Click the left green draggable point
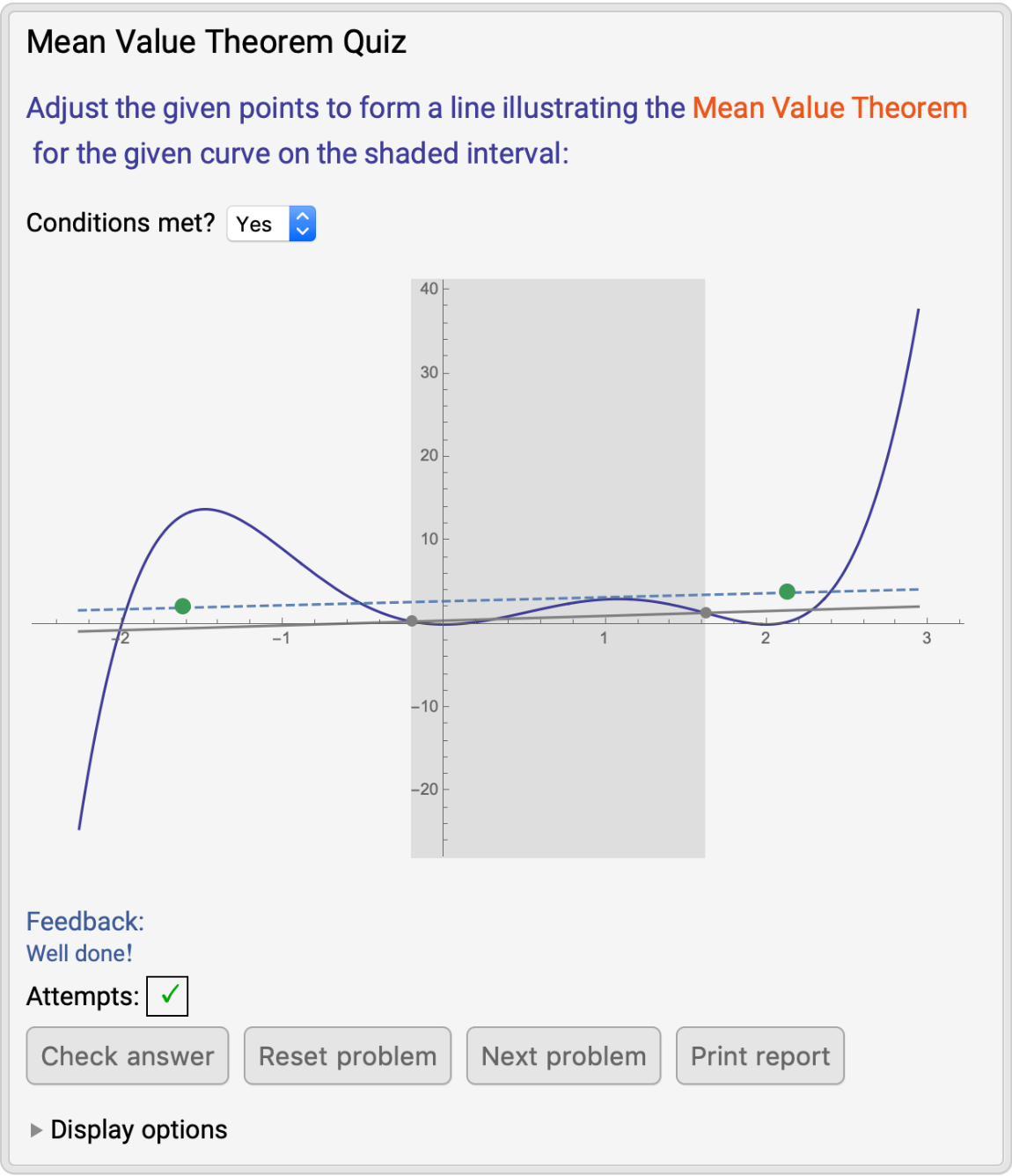Image resolution: width=1012 pixels, height=1176 pixels. point(183,606)
